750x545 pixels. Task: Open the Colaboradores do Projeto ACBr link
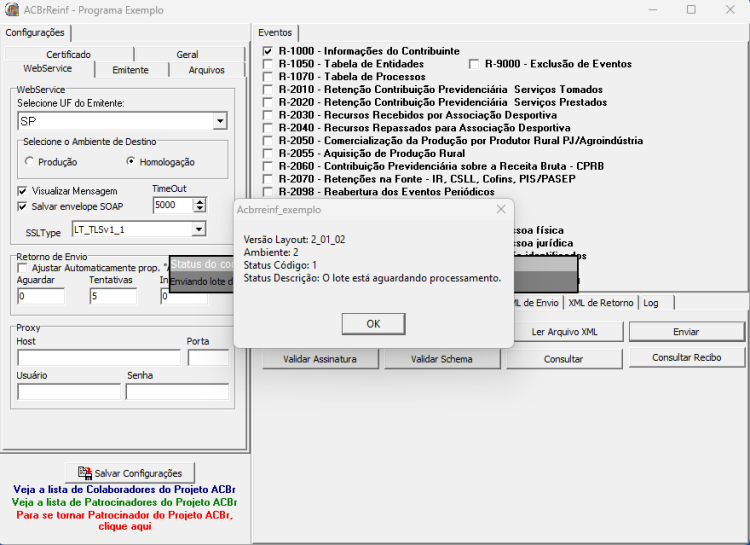[x=124, y=489]
